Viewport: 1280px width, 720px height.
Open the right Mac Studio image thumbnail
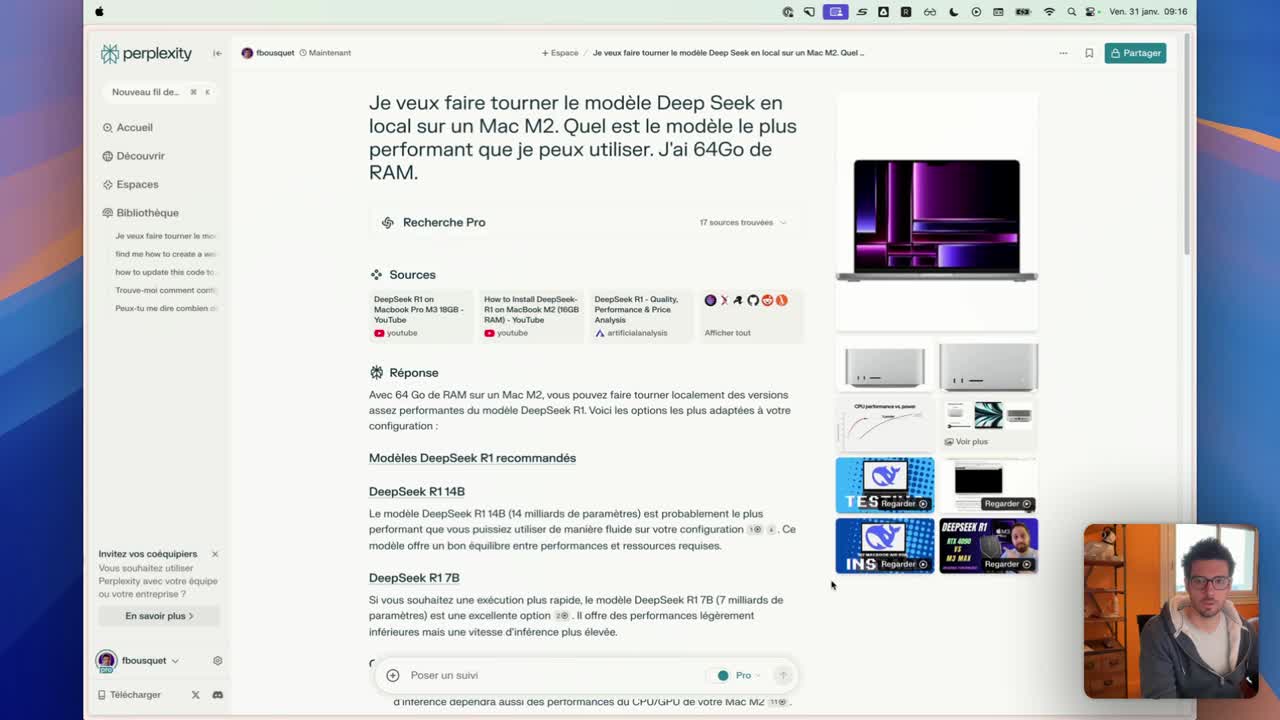coord(988,366)
